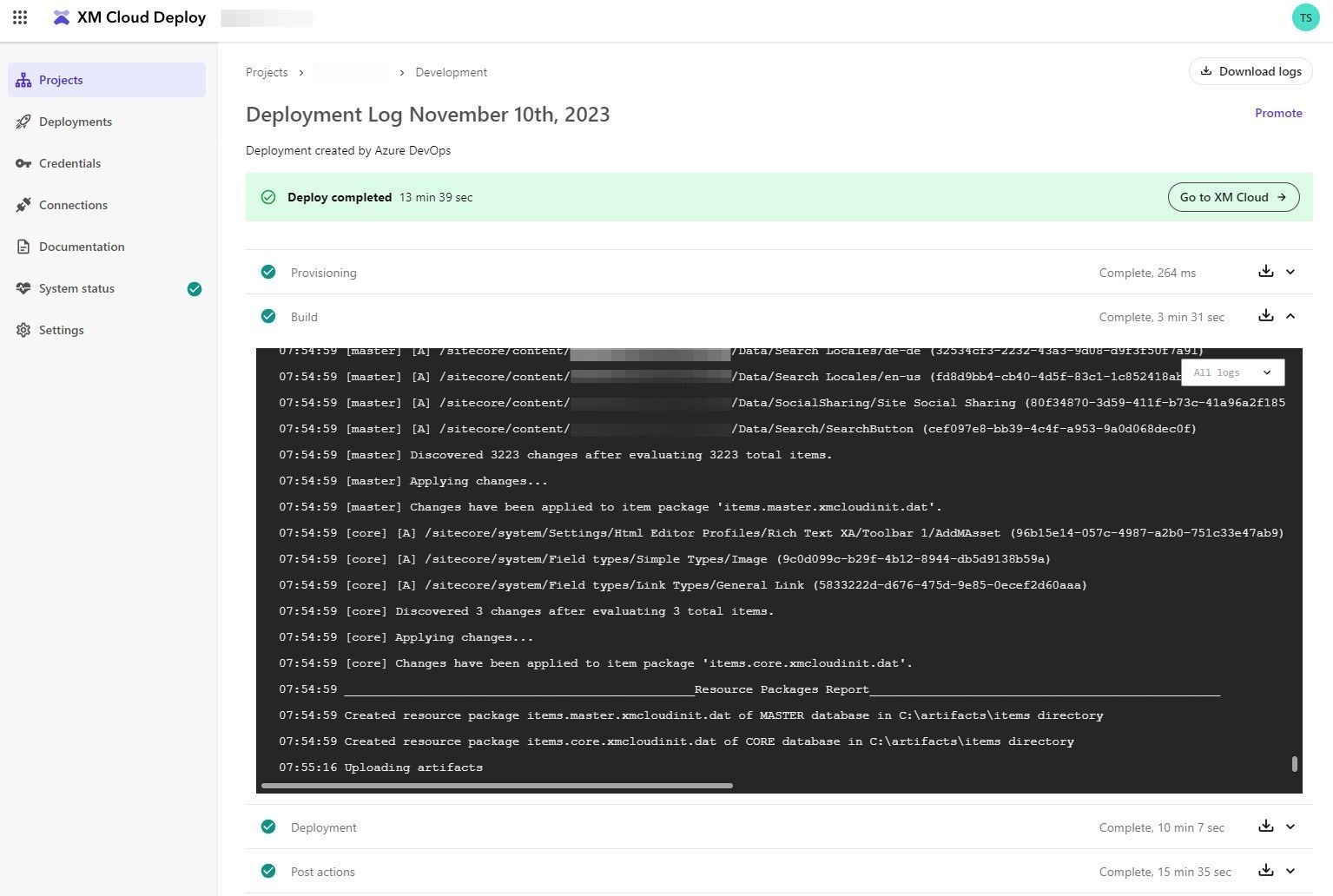Image resolution: width=1333 pixels, height=896 pixels.
Task: Download the Provisioning stage log
Action: (x=1266, y=272)
